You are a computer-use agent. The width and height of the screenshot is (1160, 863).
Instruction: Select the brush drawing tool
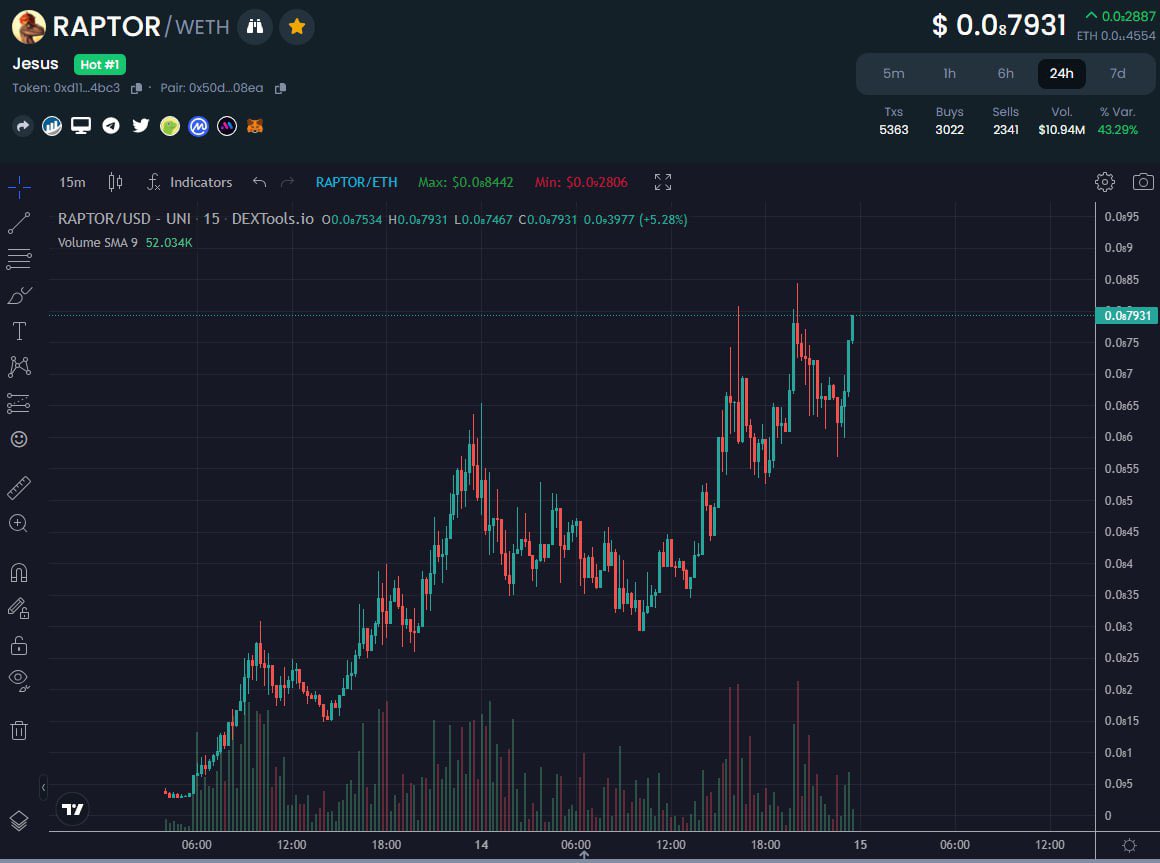tap(19, 295)
